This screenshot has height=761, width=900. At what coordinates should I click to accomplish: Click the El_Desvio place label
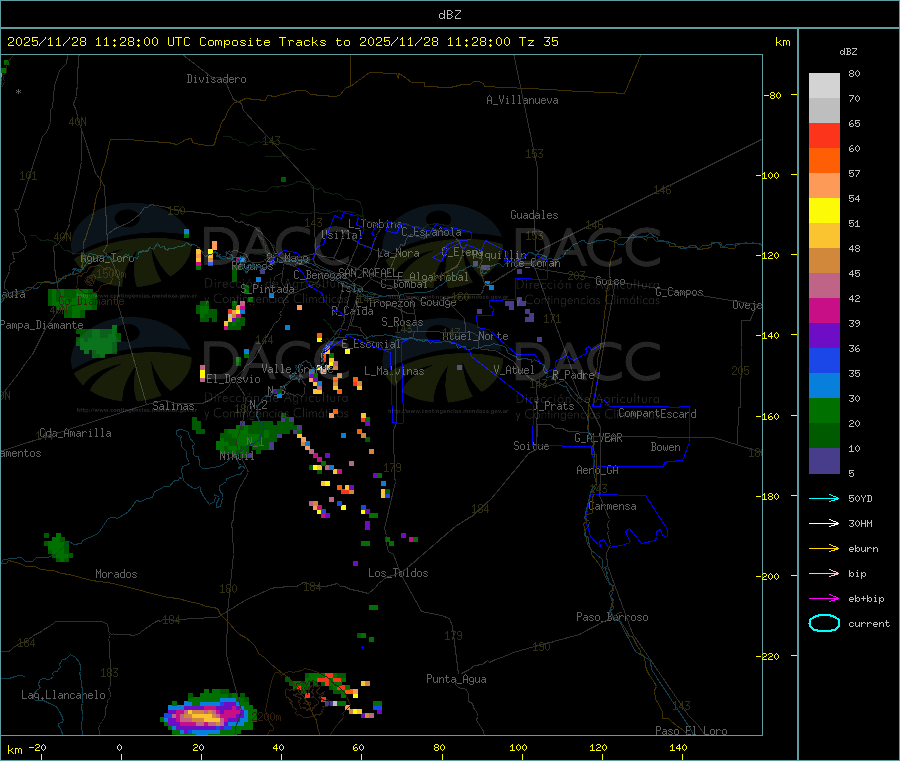coord(234,379)
